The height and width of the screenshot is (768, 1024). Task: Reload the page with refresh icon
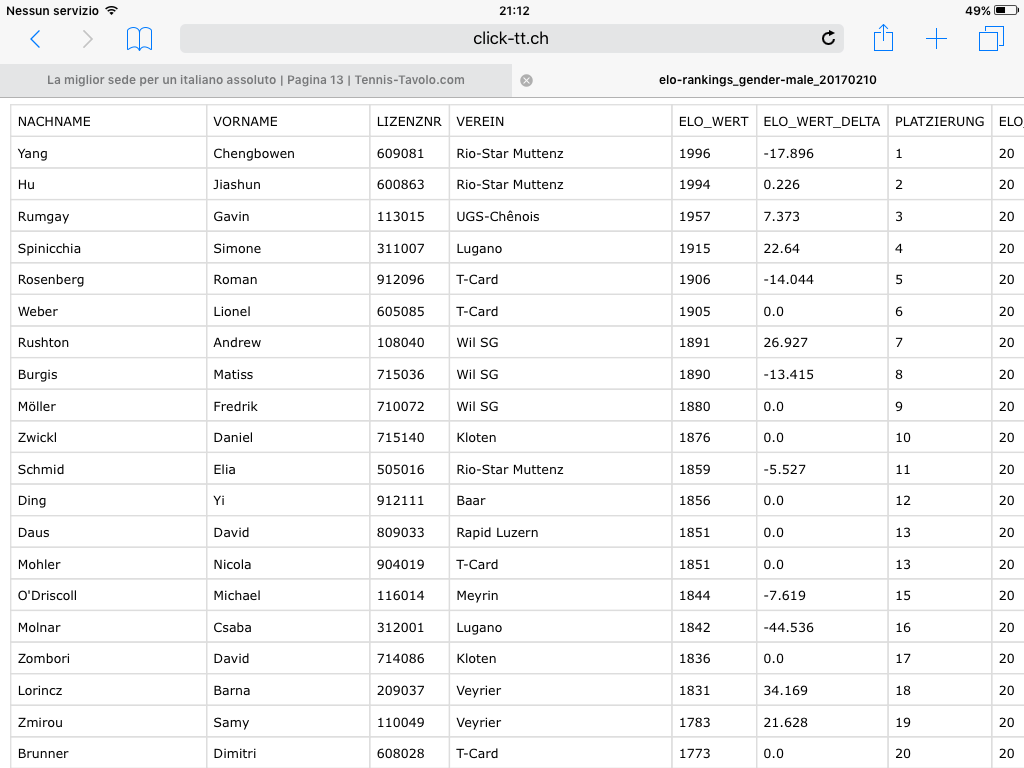(x=828, y=39)
